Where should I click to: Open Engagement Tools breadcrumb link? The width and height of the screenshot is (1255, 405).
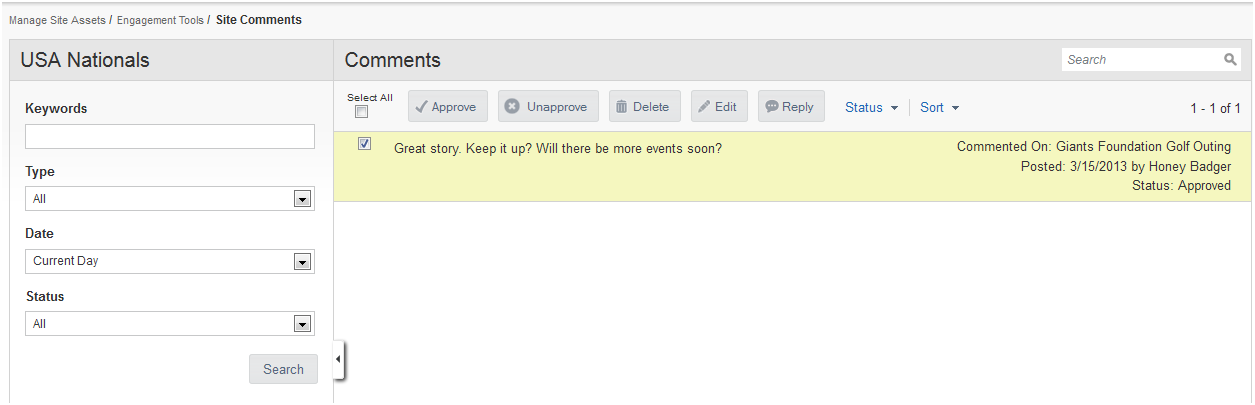click(x=160, y=20)
